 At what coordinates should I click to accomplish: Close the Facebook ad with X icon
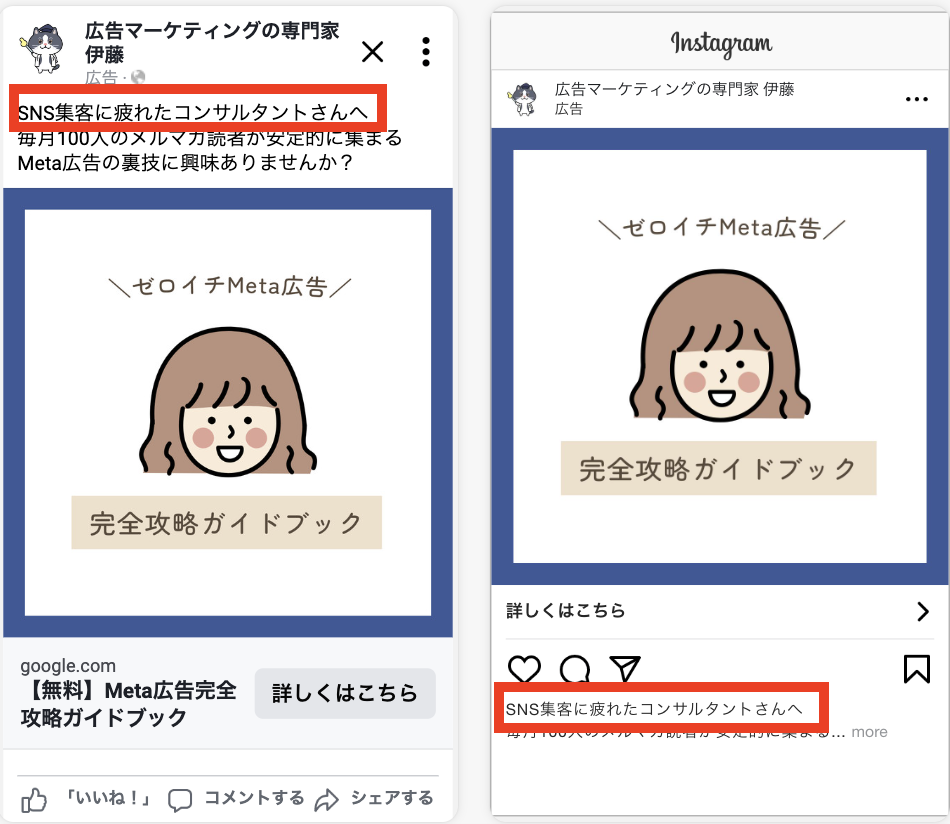click(372, 52)
